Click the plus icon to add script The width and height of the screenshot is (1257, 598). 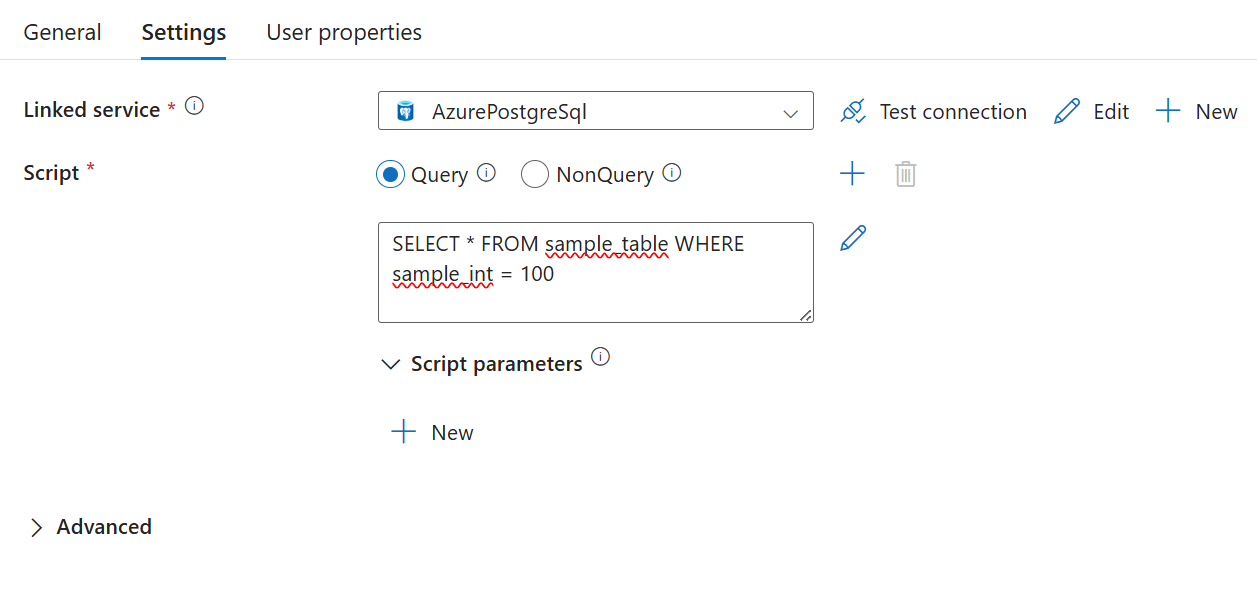pos(852,174)
